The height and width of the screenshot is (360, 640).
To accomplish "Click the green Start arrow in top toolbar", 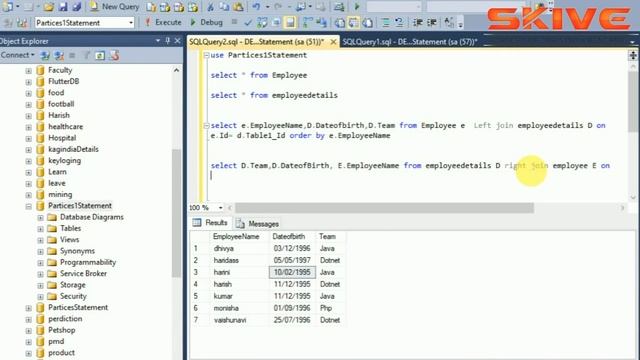I will pyautogui.click(x=357, y=7).
